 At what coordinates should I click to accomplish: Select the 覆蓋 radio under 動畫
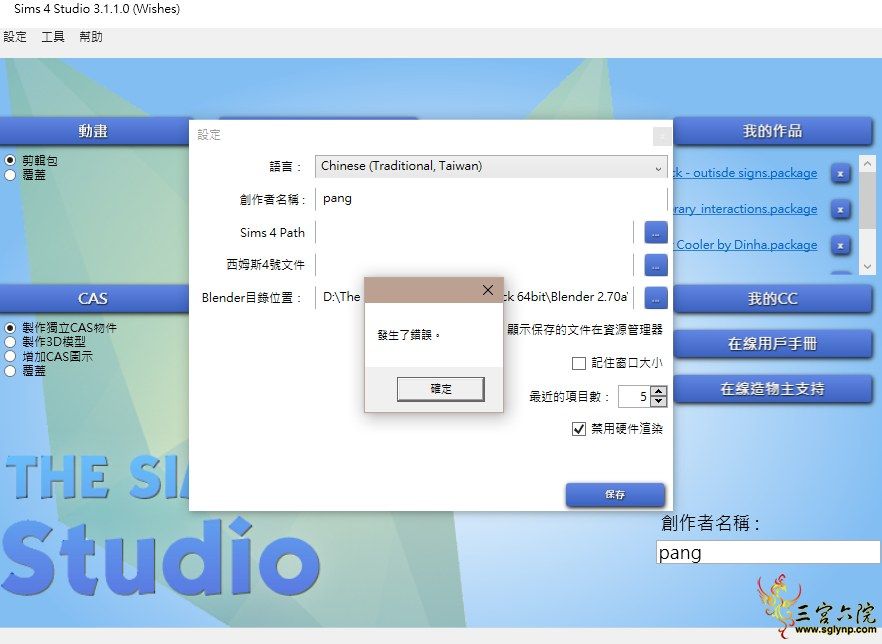pos(10,175)
